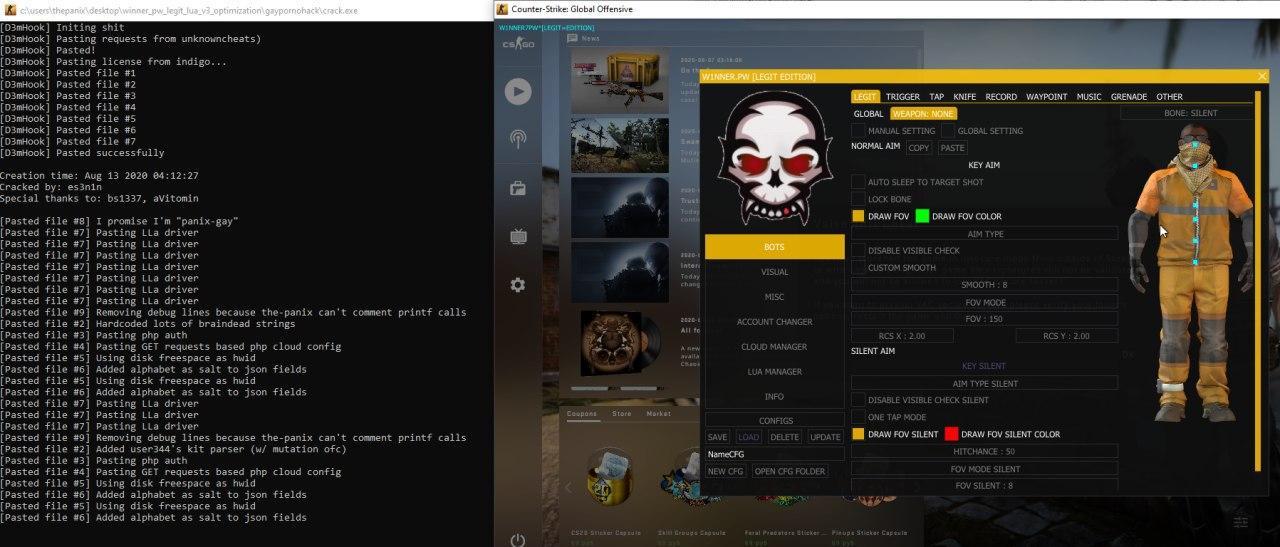Pick the green Draw FOV Color swatch
The height and width of the screenshot is (547, 1280).
(922, 216)
